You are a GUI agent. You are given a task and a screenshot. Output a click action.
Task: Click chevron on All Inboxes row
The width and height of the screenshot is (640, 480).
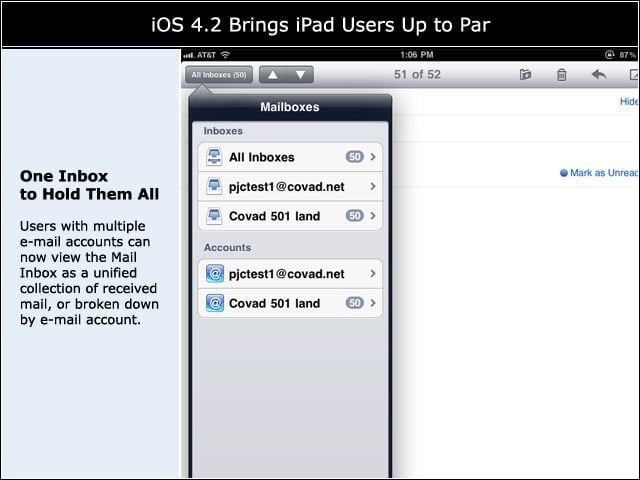pyautogui.click(x=373, y=157)
